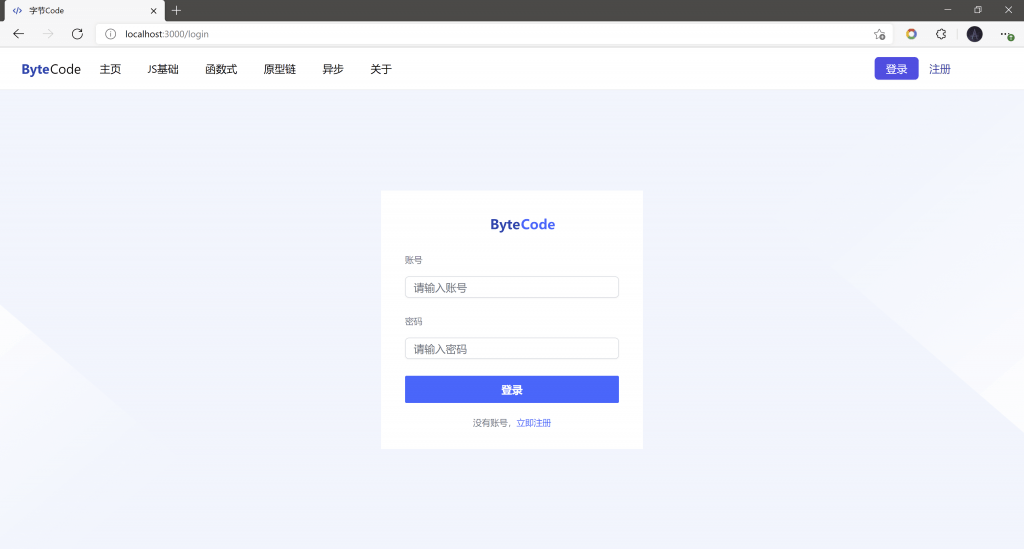This screenshot has width=1024, height=549.
Task: Open the JS基础 nav item
Action: [163, 69]
